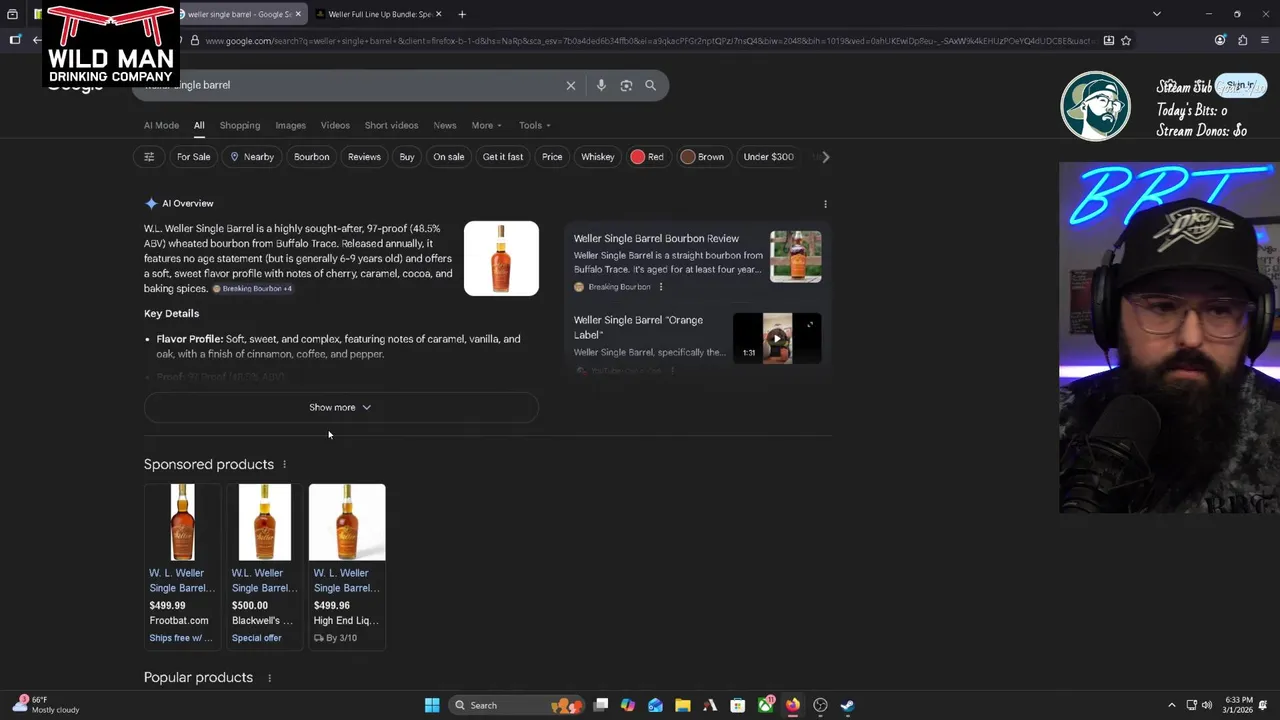Apply the Get it fast filter chip
The width and height of the screenshot is (1280, 720).
pos(503,157)
